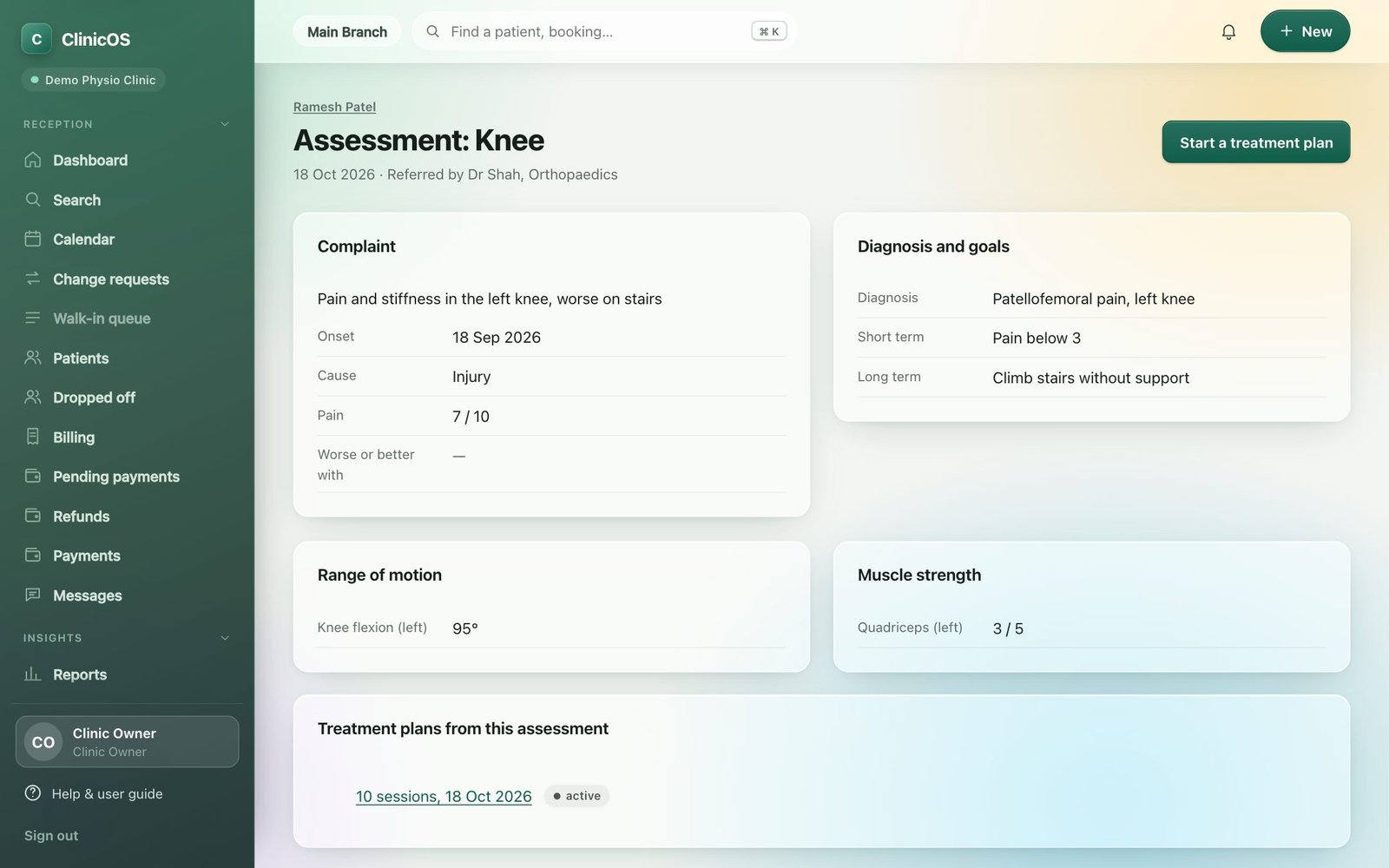Open the Billing menu item
Screen dimensions: 1389x868
tap(127, 437)
